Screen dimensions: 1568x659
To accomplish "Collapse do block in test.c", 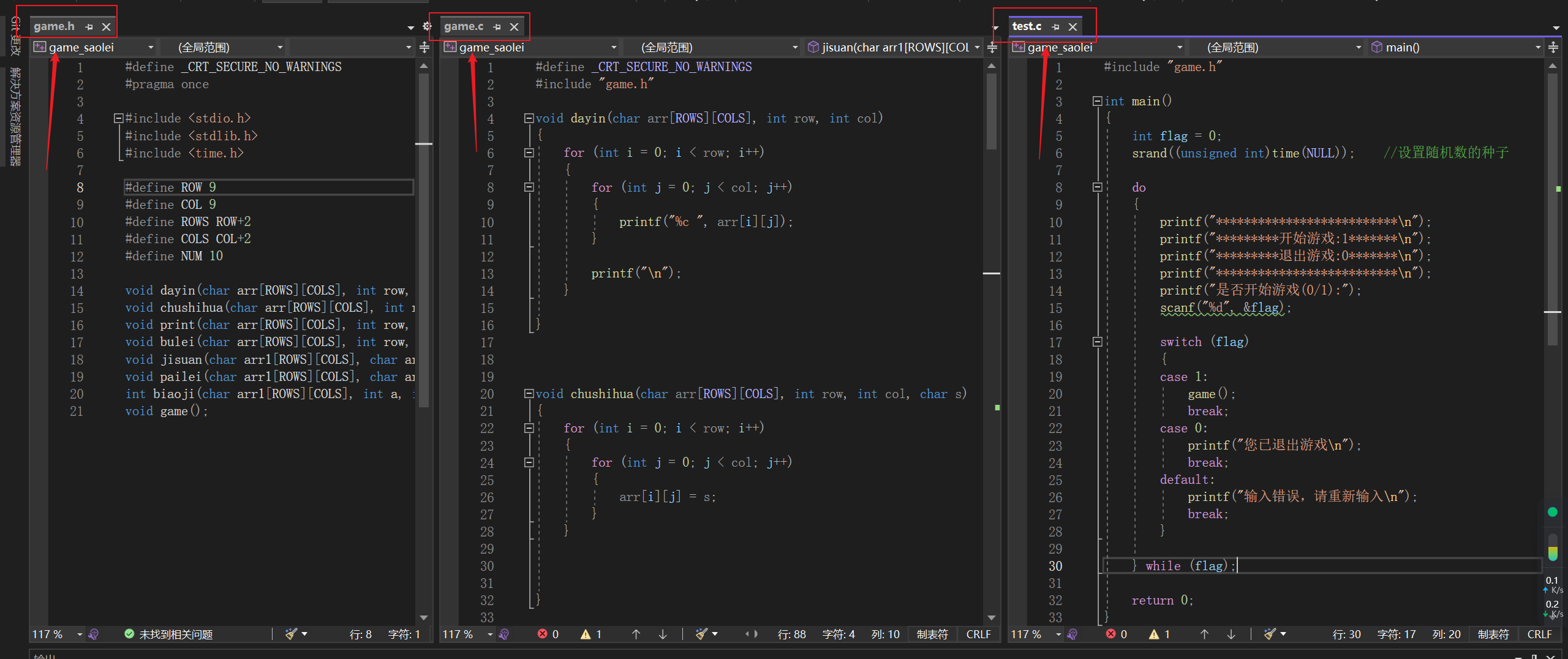I will (1097, 187).
